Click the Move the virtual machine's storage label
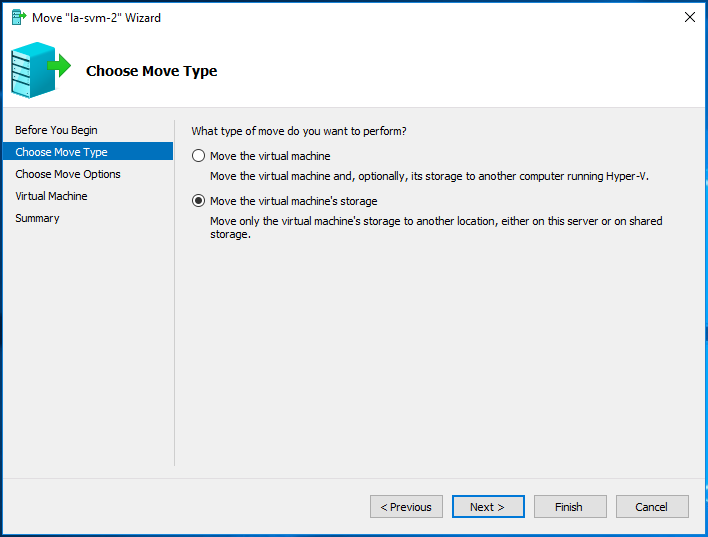The width and height of the screenshot is (708, 537). 293,201
